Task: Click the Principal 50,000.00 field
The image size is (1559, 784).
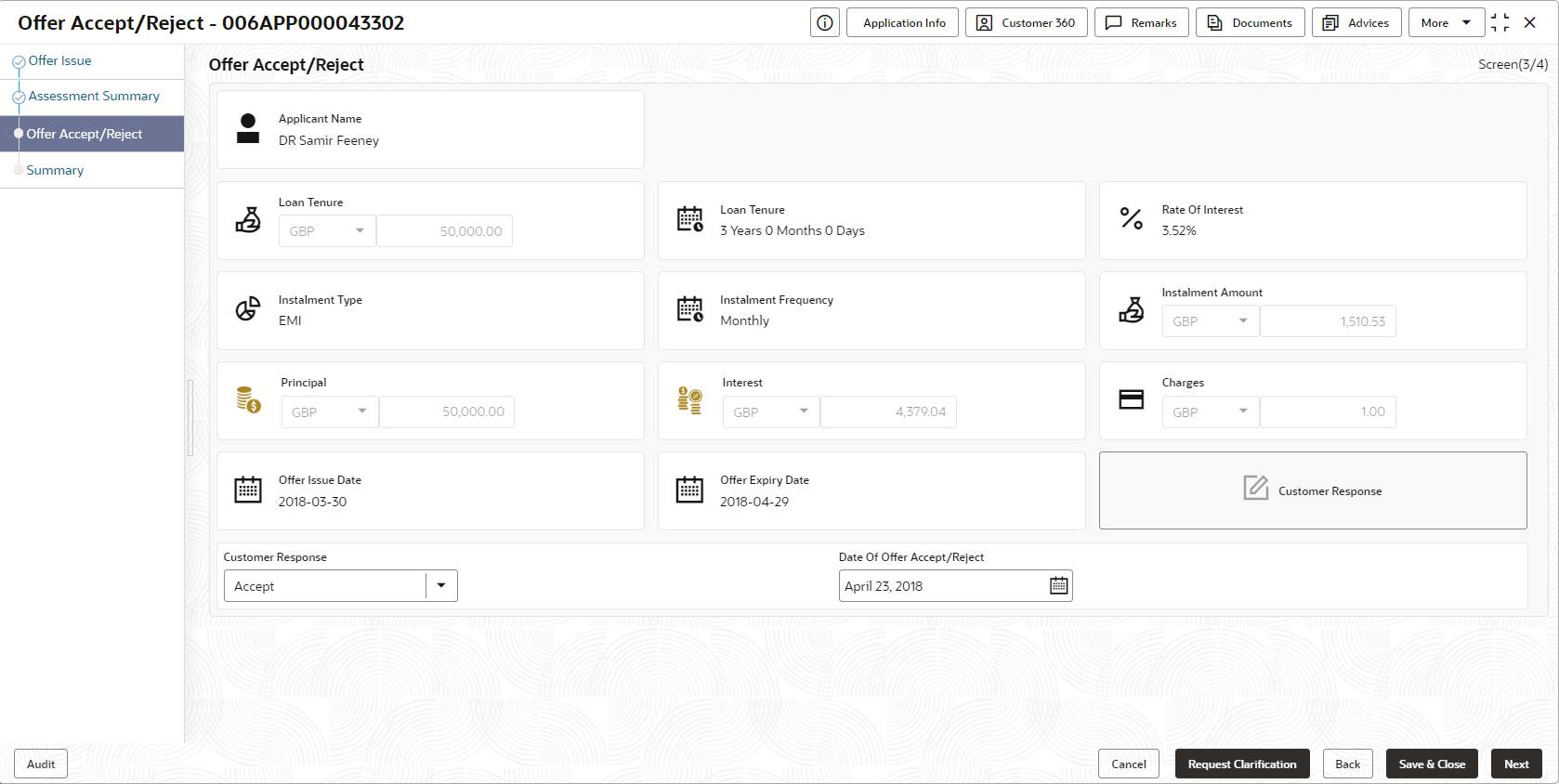Action: pyautogui.click(x=447, y=412)
